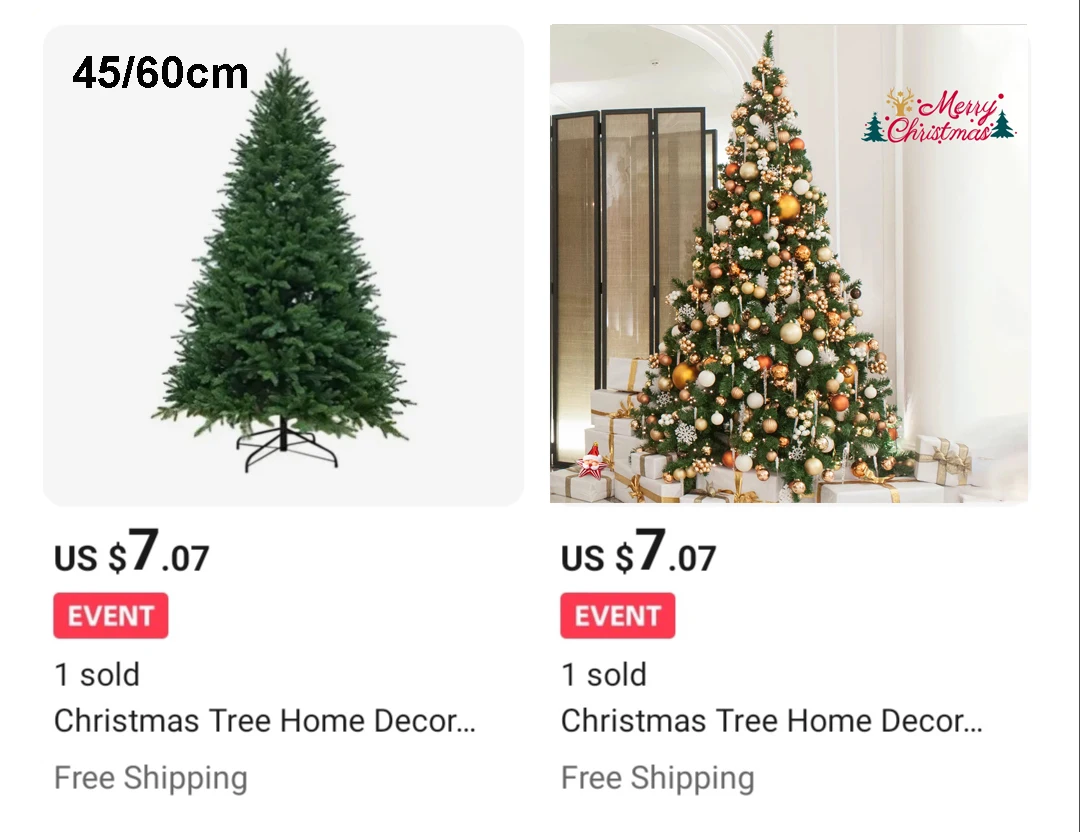The image size is (1080, 832).
Task: Click the white snowflake ornament on decorated tree
Action: click(685, 433)
